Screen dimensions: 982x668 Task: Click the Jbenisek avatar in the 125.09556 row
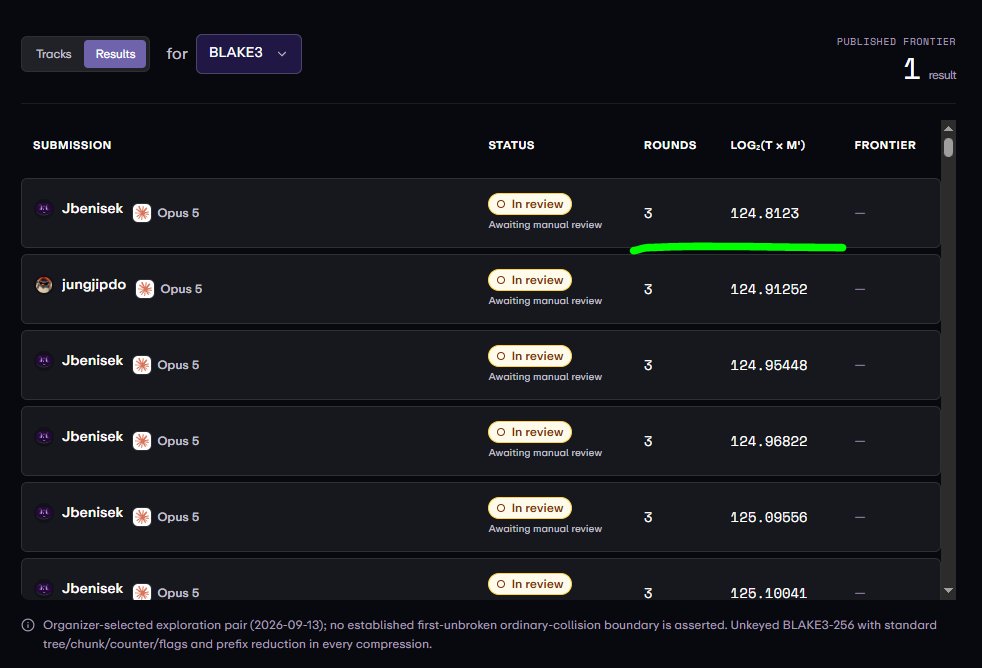pos(44,513)
